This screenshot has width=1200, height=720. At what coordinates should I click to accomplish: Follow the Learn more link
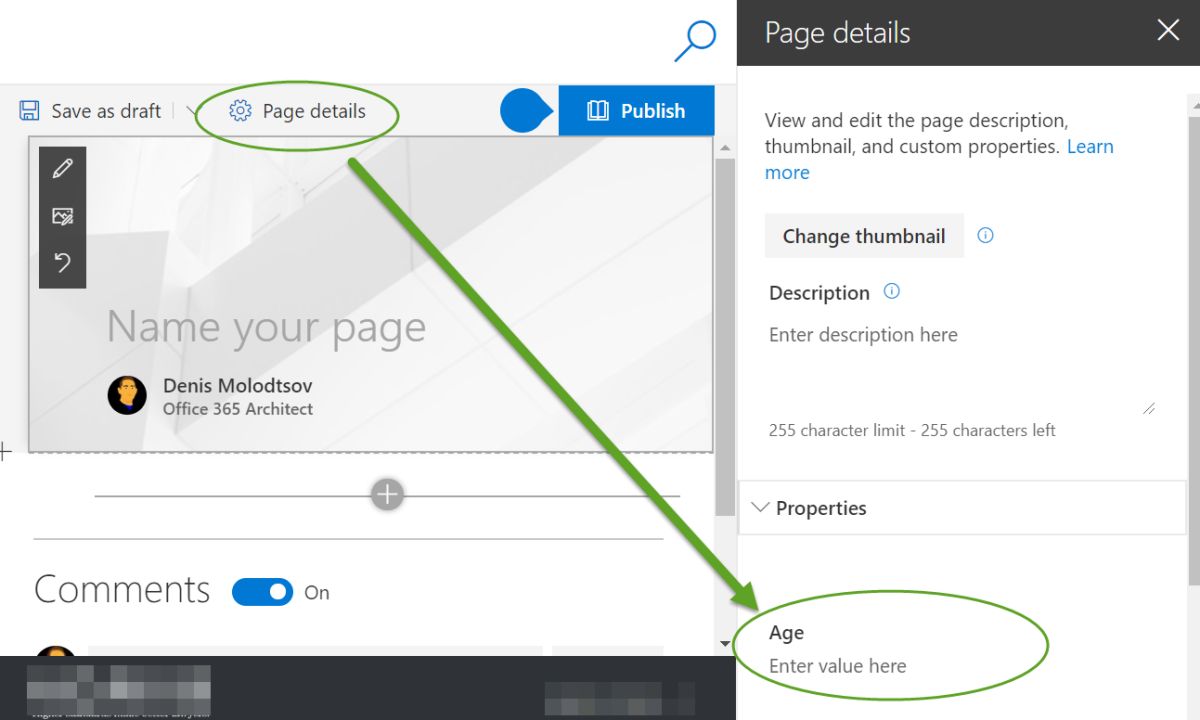[938, 159]
